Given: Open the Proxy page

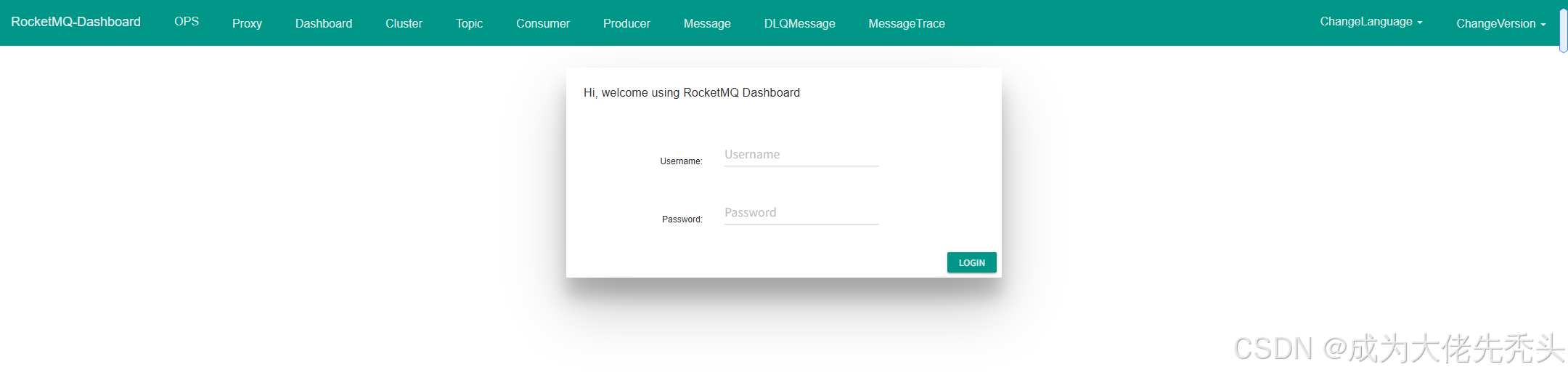Looking at the screenshot, I should 247,23.
